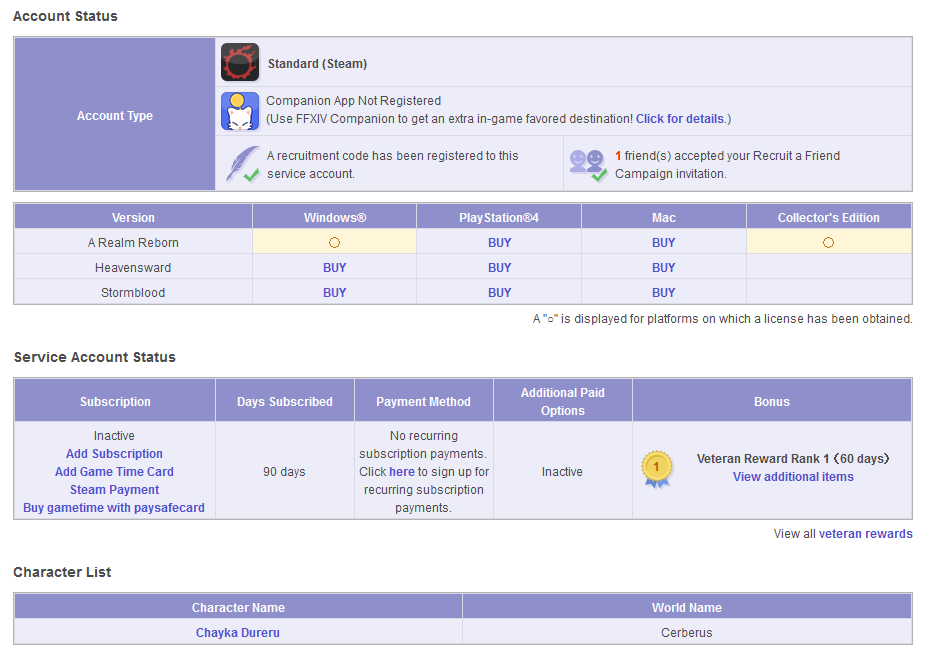The image size is (925, 654).
Task: Select the Steam Payment link
Action: (114, 489)
